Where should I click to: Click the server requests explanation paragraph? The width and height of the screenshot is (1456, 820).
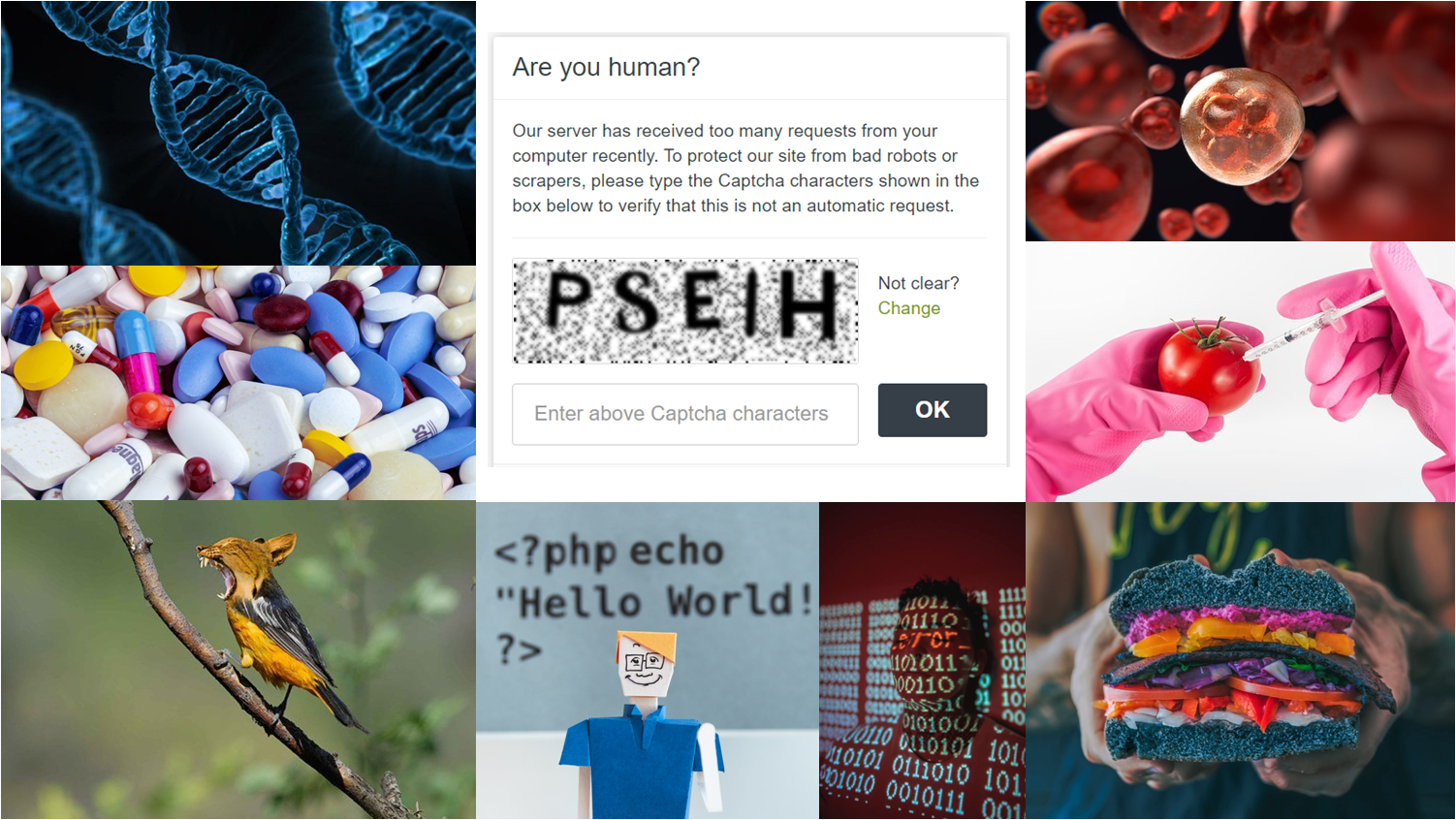point(745,168)
